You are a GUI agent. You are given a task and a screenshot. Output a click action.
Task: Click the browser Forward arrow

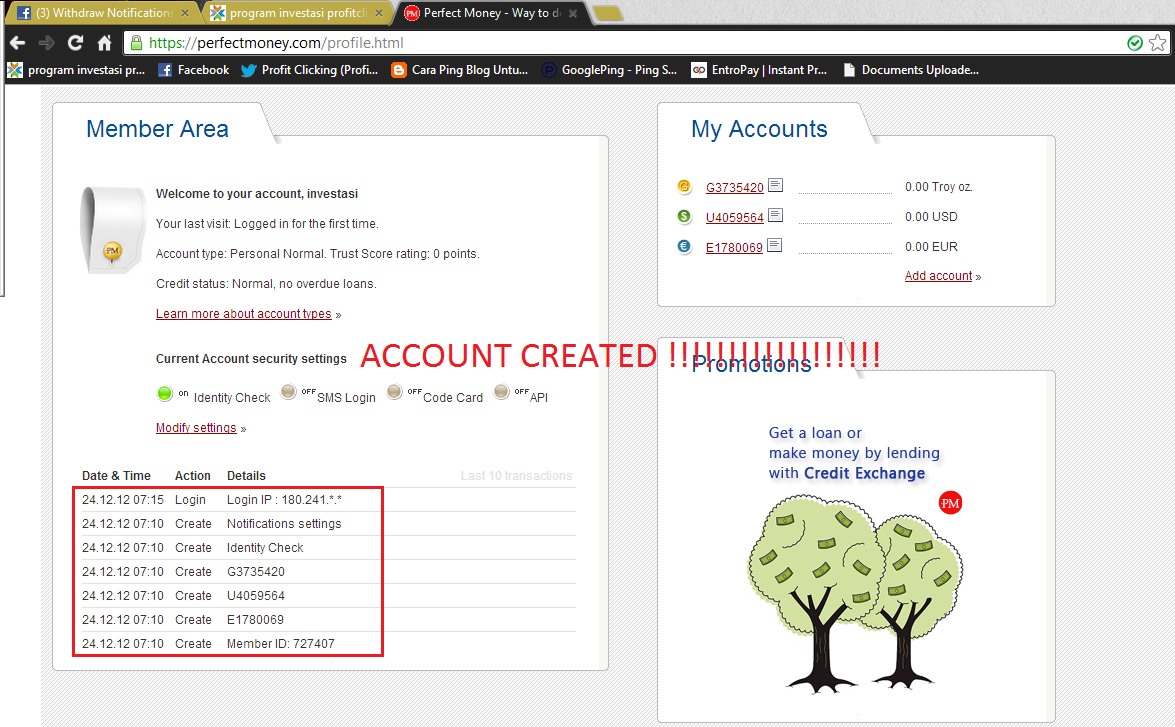(46, 43)
